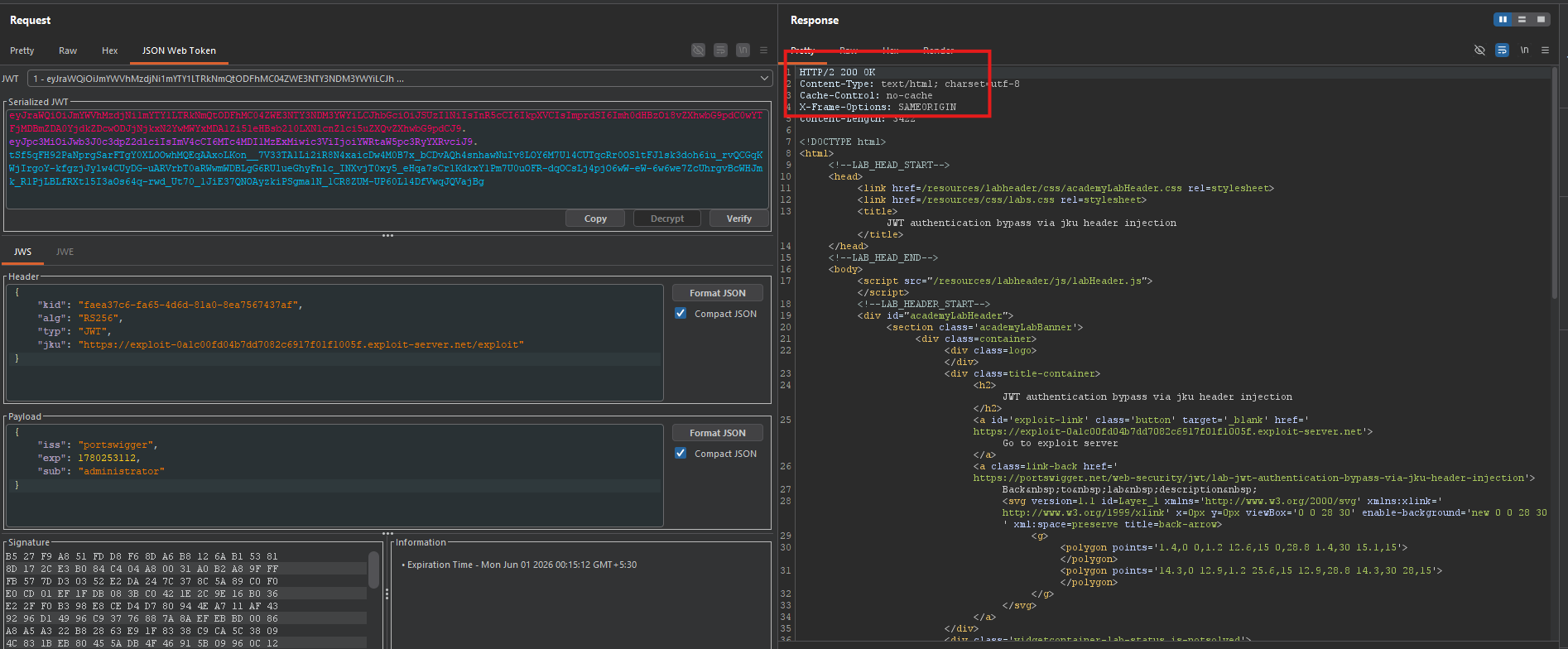Open the Render tab in Response
The image size is (1568, 649).
938,50
